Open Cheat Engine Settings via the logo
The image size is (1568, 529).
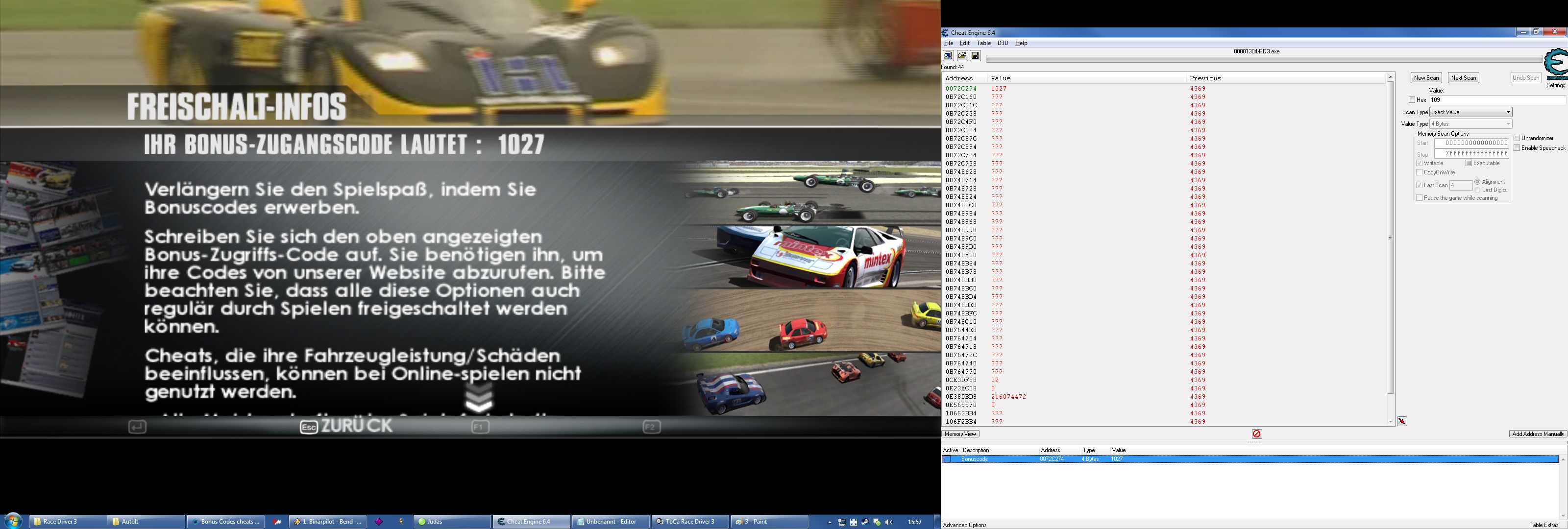click(1556, 65)
